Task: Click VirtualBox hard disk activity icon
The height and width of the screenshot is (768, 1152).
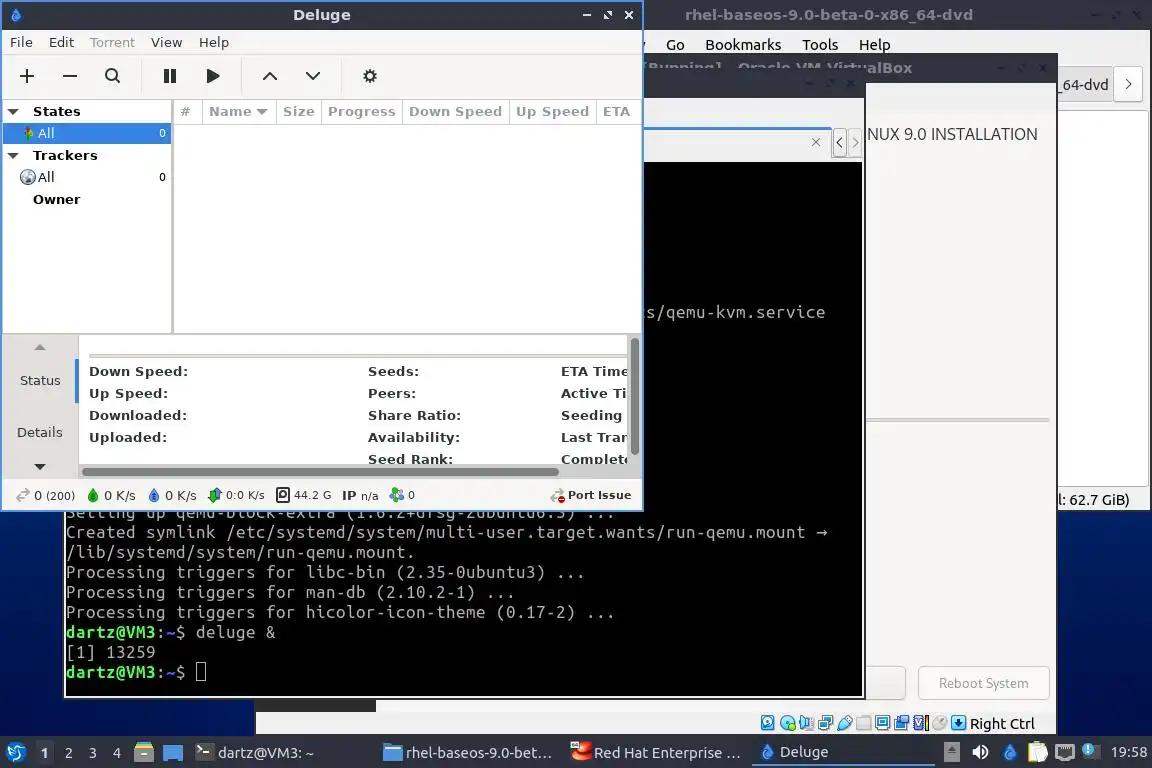Action: point(768,723)
